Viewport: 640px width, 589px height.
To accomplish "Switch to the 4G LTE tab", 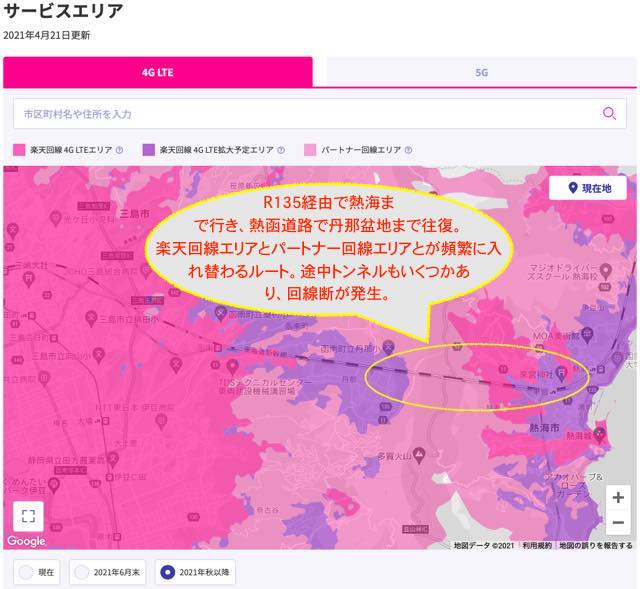I will click(x=158, y=72).
